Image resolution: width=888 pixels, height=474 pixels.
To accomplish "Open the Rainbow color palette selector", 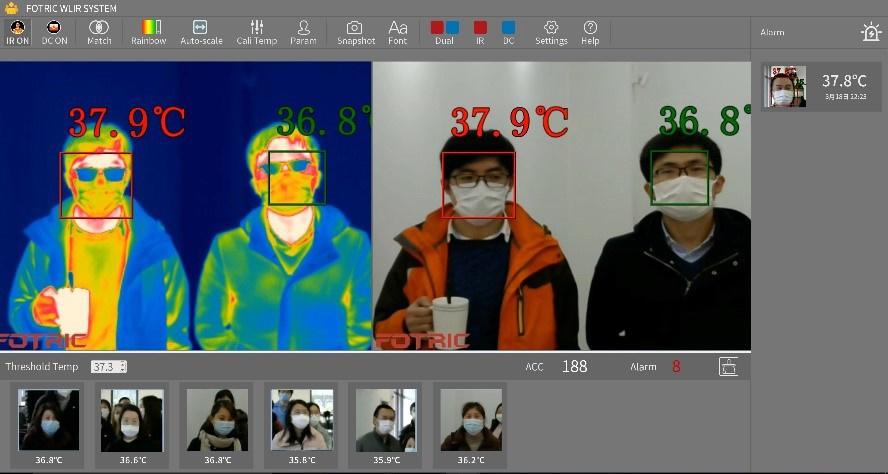I will click(148, 32).
